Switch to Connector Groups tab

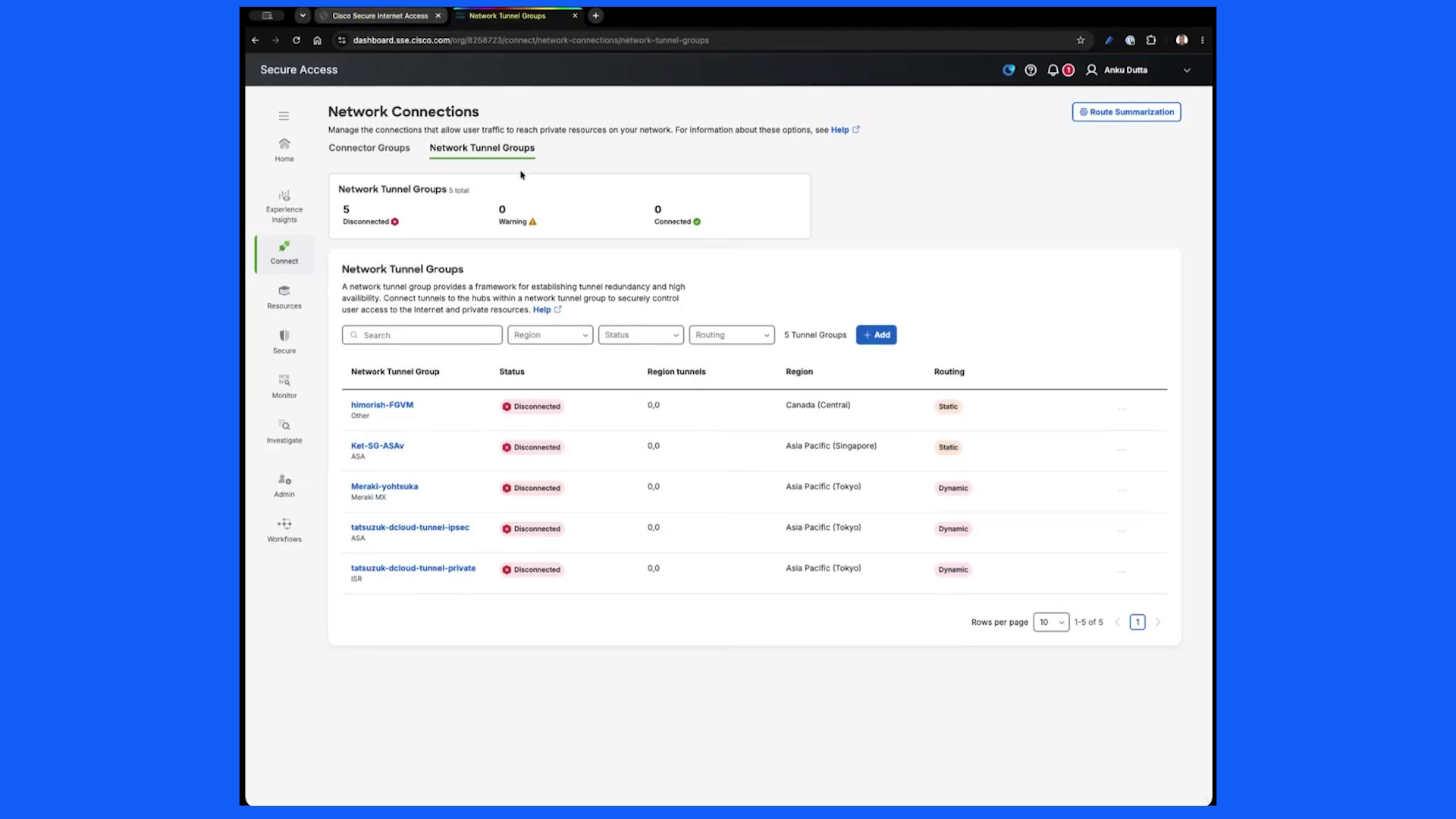point(369,148)
